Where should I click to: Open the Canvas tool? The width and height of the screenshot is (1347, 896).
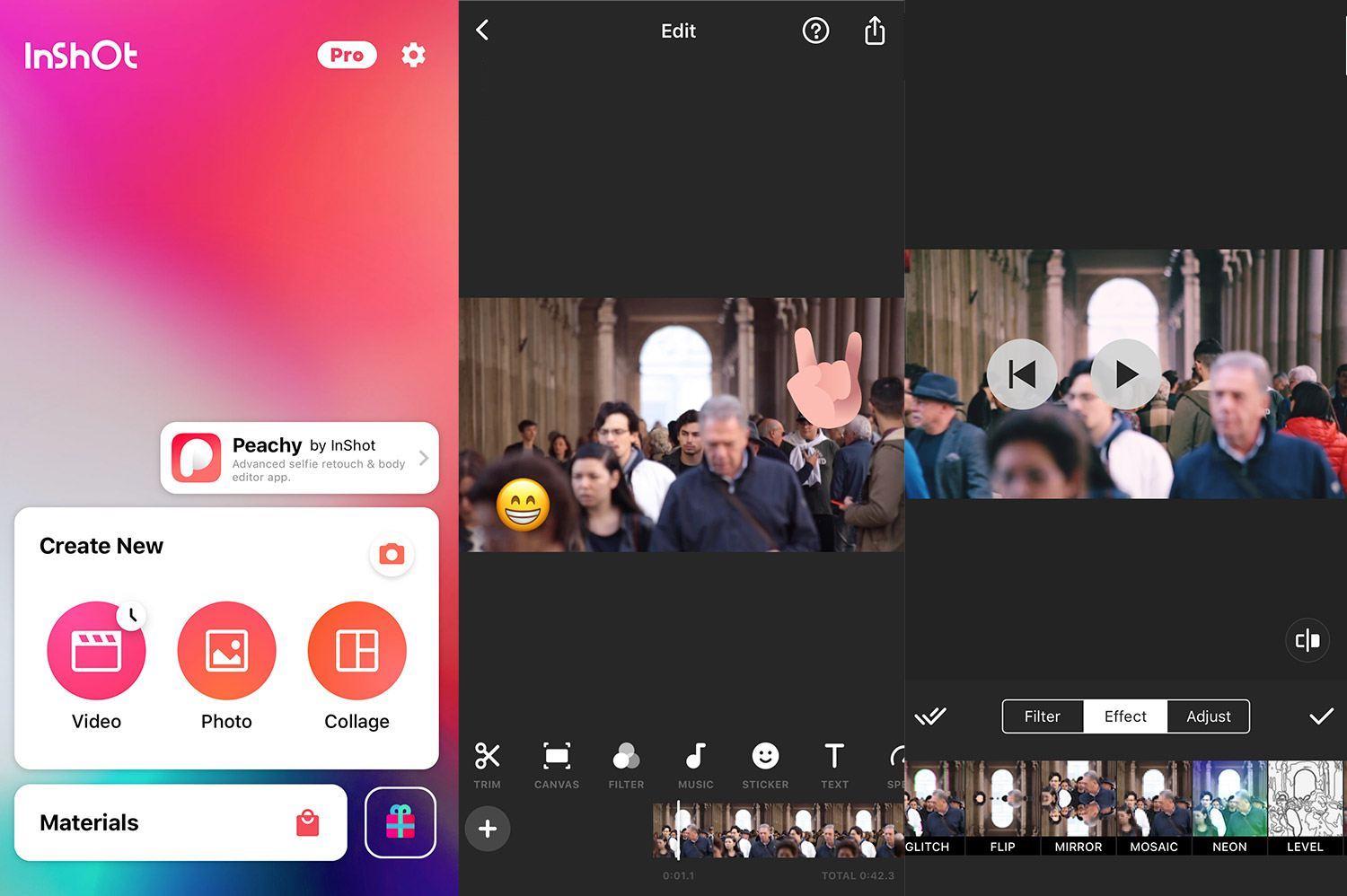(557, 765)
